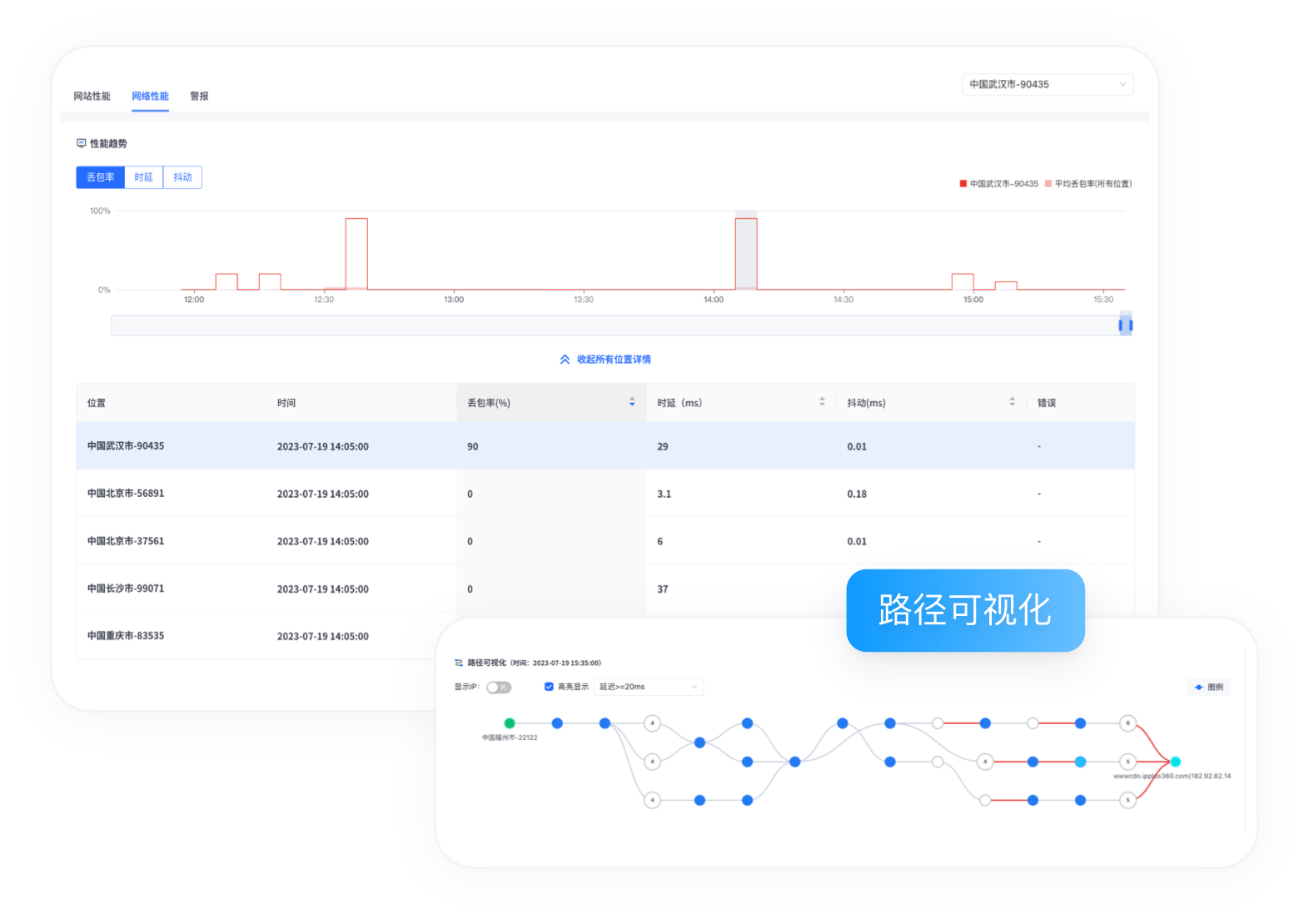Click the 图例 legend button
Viewport: 1309px width, 924px height.
(1208, 688)
